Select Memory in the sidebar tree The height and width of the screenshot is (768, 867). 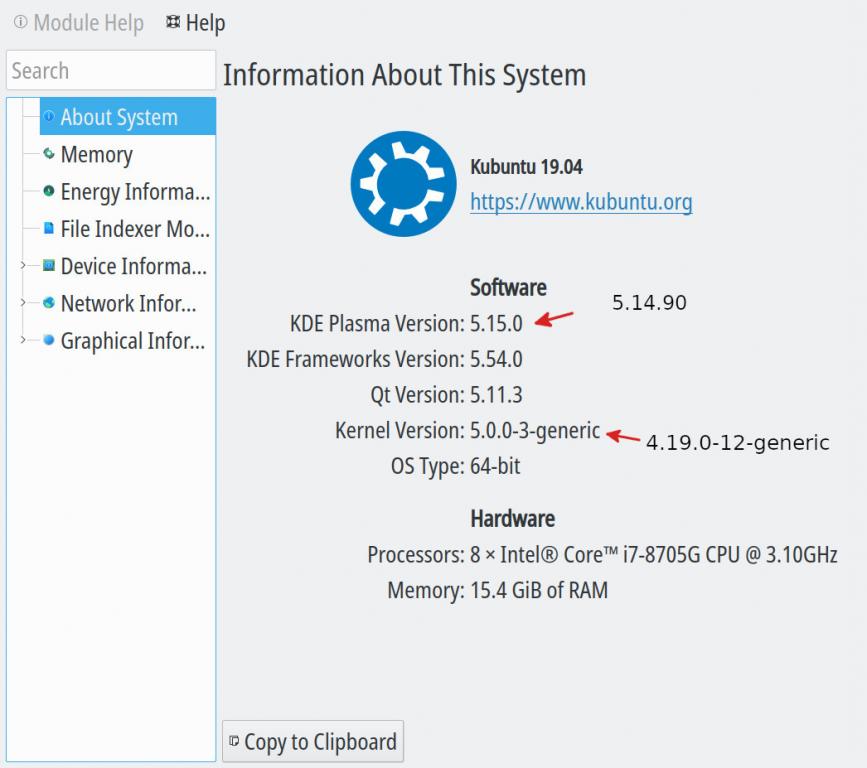[x=96, y=154]
